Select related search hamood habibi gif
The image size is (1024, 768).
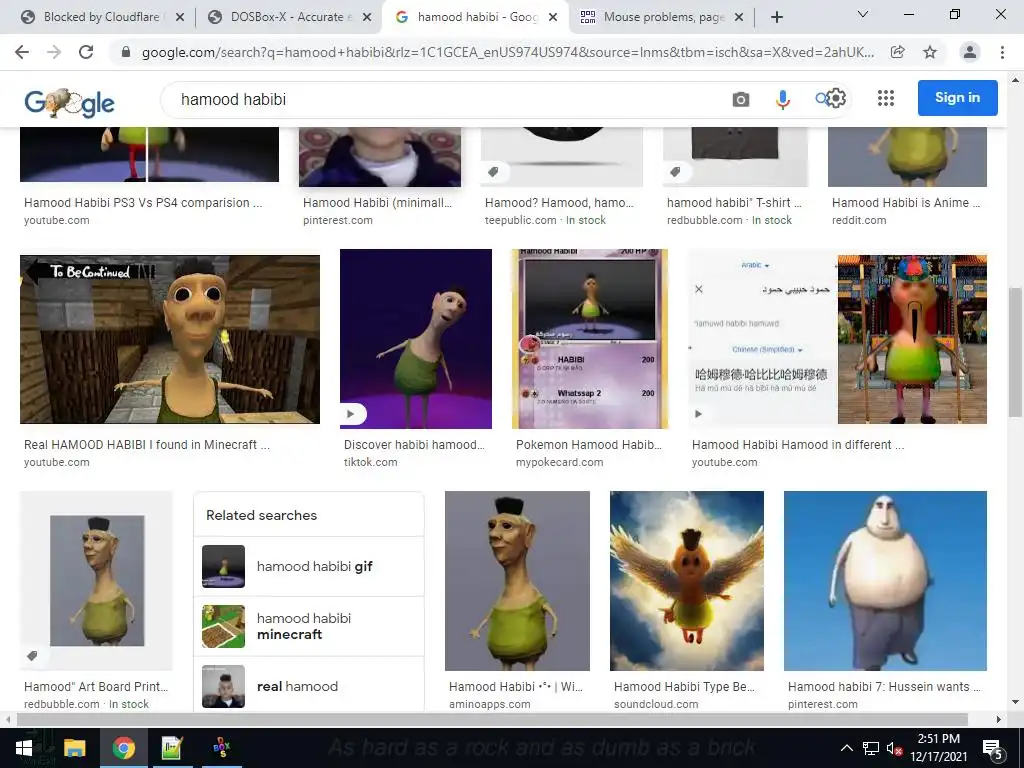pos(309,566)
